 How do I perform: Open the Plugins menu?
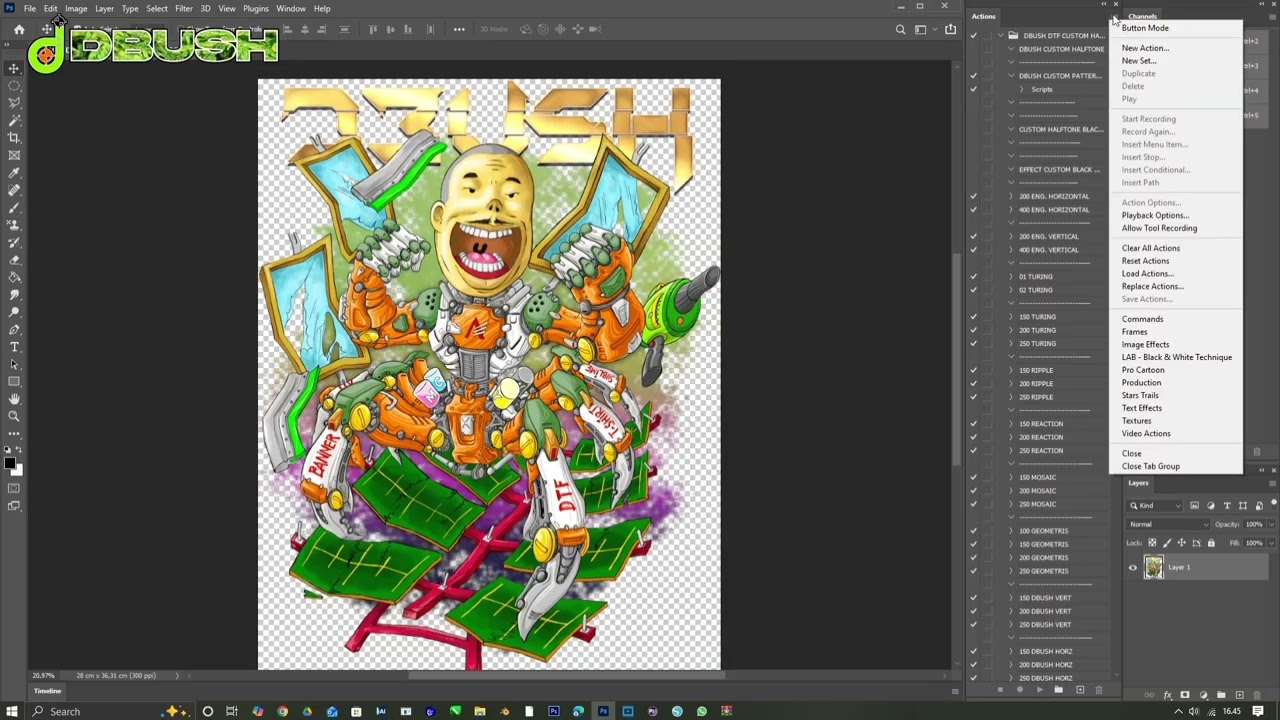pyautogui.click(x=256, y=8)
